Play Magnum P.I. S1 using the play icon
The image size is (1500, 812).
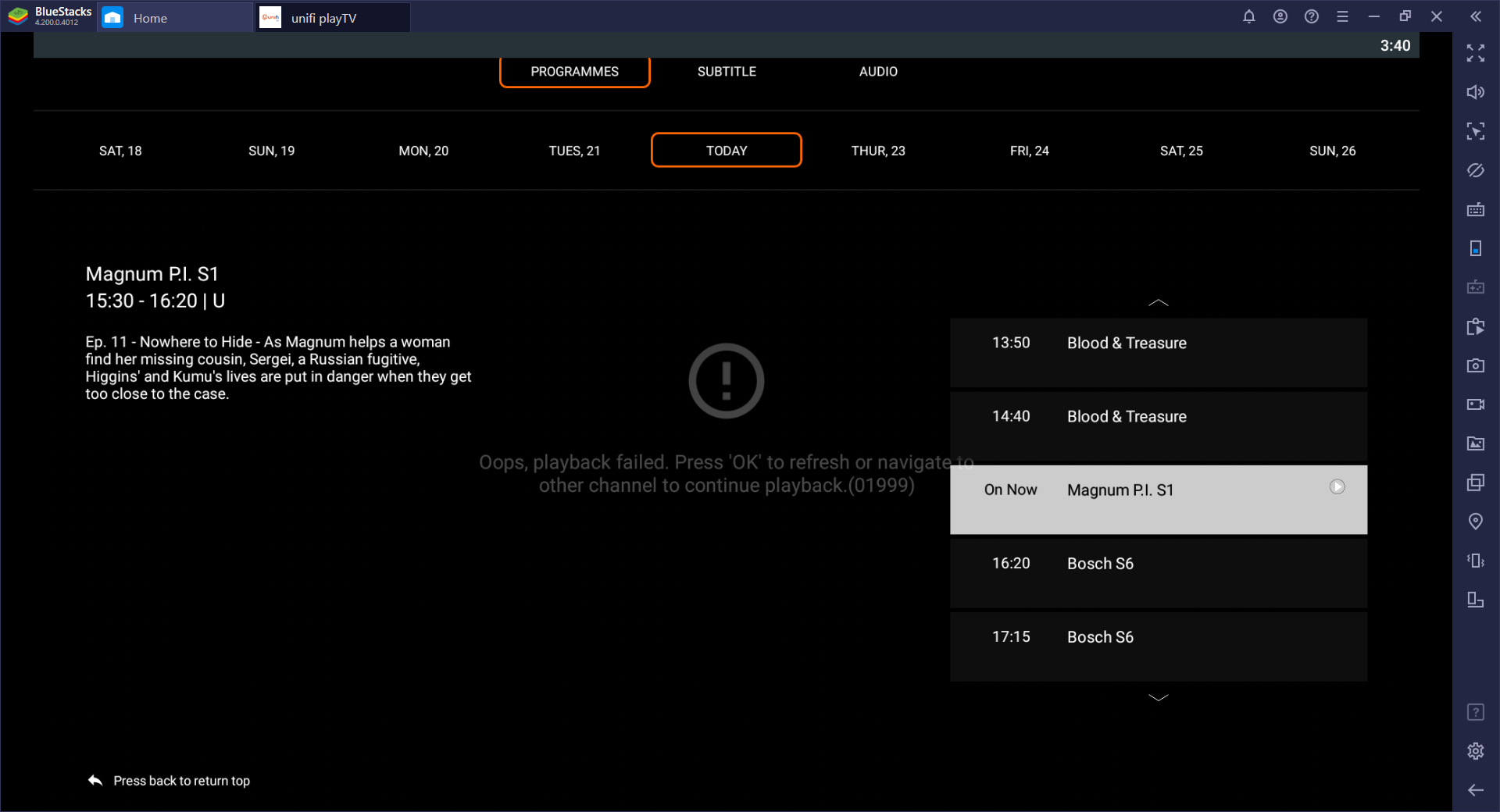1337,487
